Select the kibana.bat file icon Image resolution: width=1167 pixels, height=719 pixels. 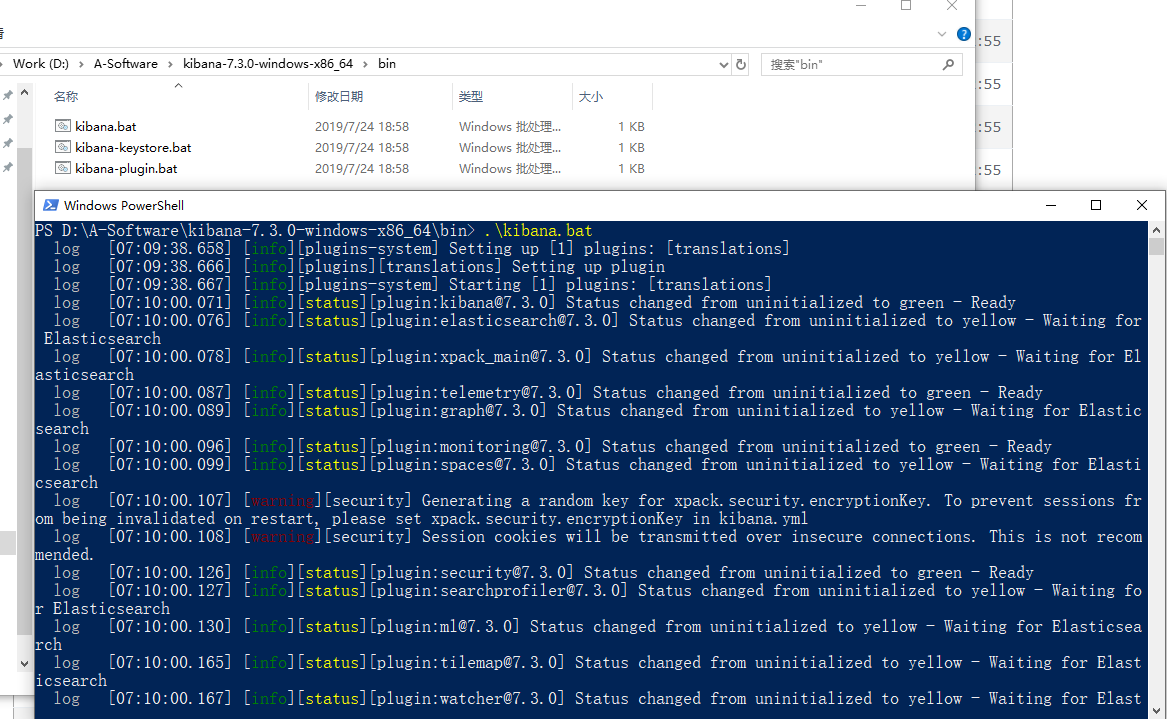[x=63, y=127]
